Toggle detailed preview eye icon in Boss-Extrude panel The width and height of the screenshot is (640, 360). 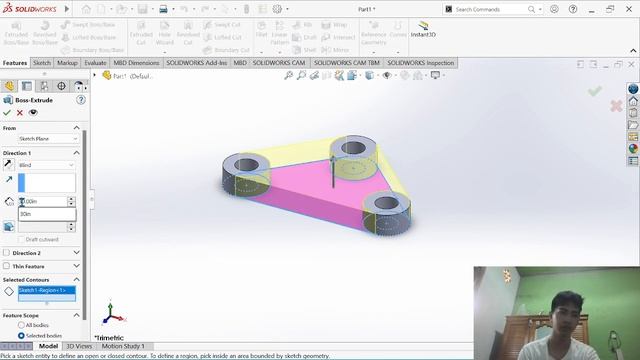(33, 113)
